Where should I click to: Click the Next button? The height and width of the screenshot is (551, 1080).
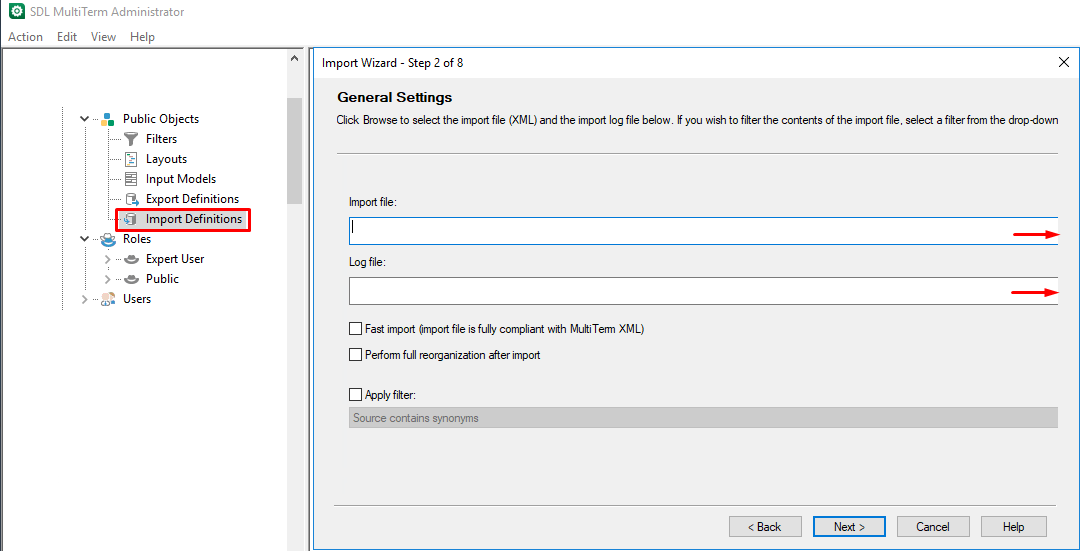tap(849, 527)
